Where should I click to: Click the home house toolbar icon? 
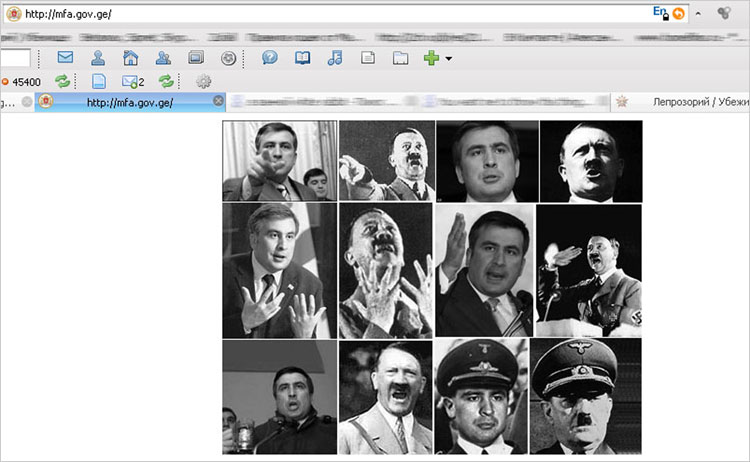[130, 58]
